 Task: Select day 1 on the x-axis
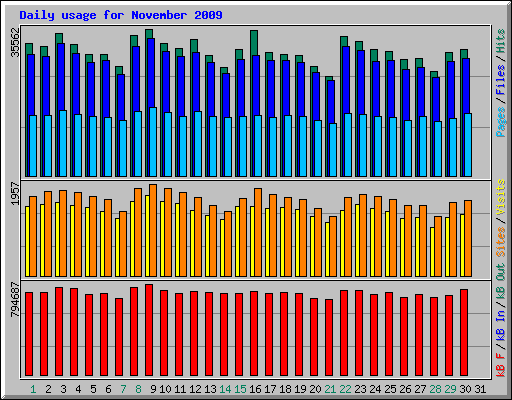[33, 389]
